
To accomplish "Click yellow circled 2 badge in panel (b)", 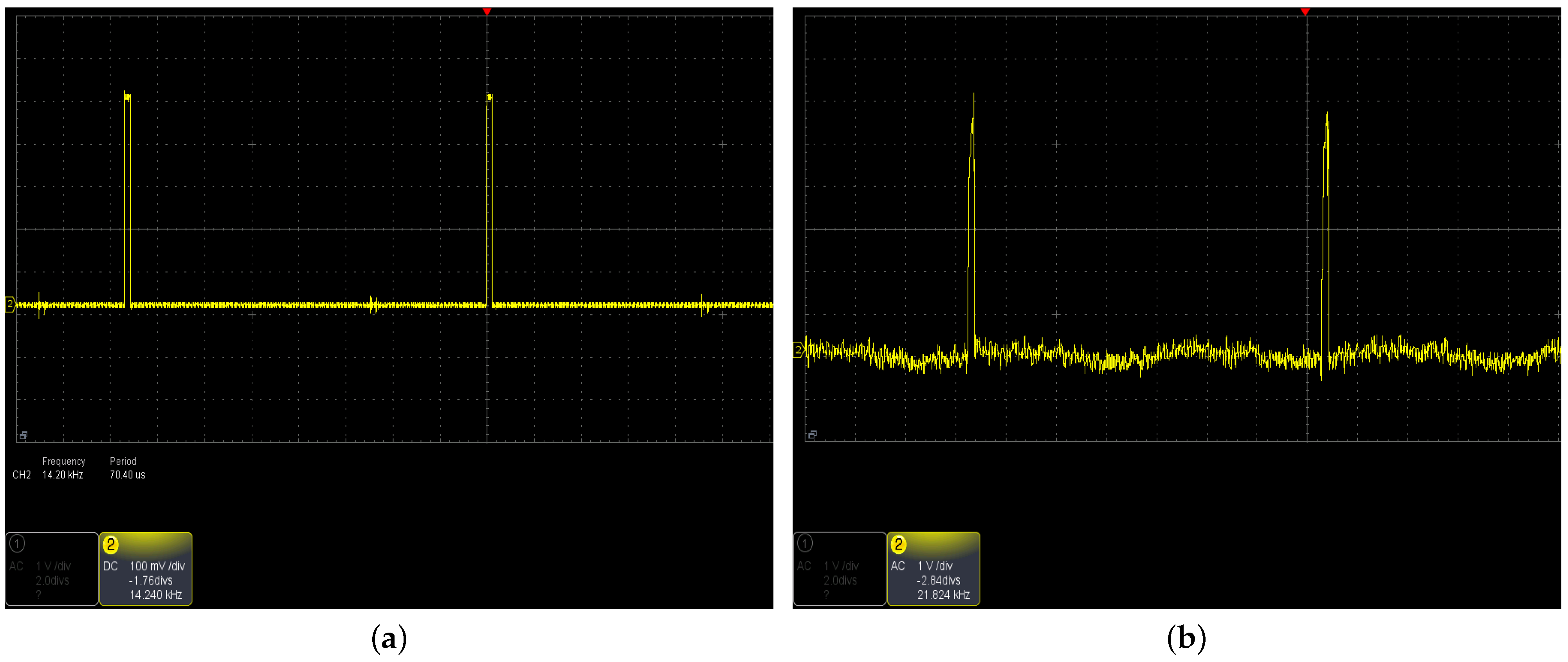I will click(x=898, y=544).
